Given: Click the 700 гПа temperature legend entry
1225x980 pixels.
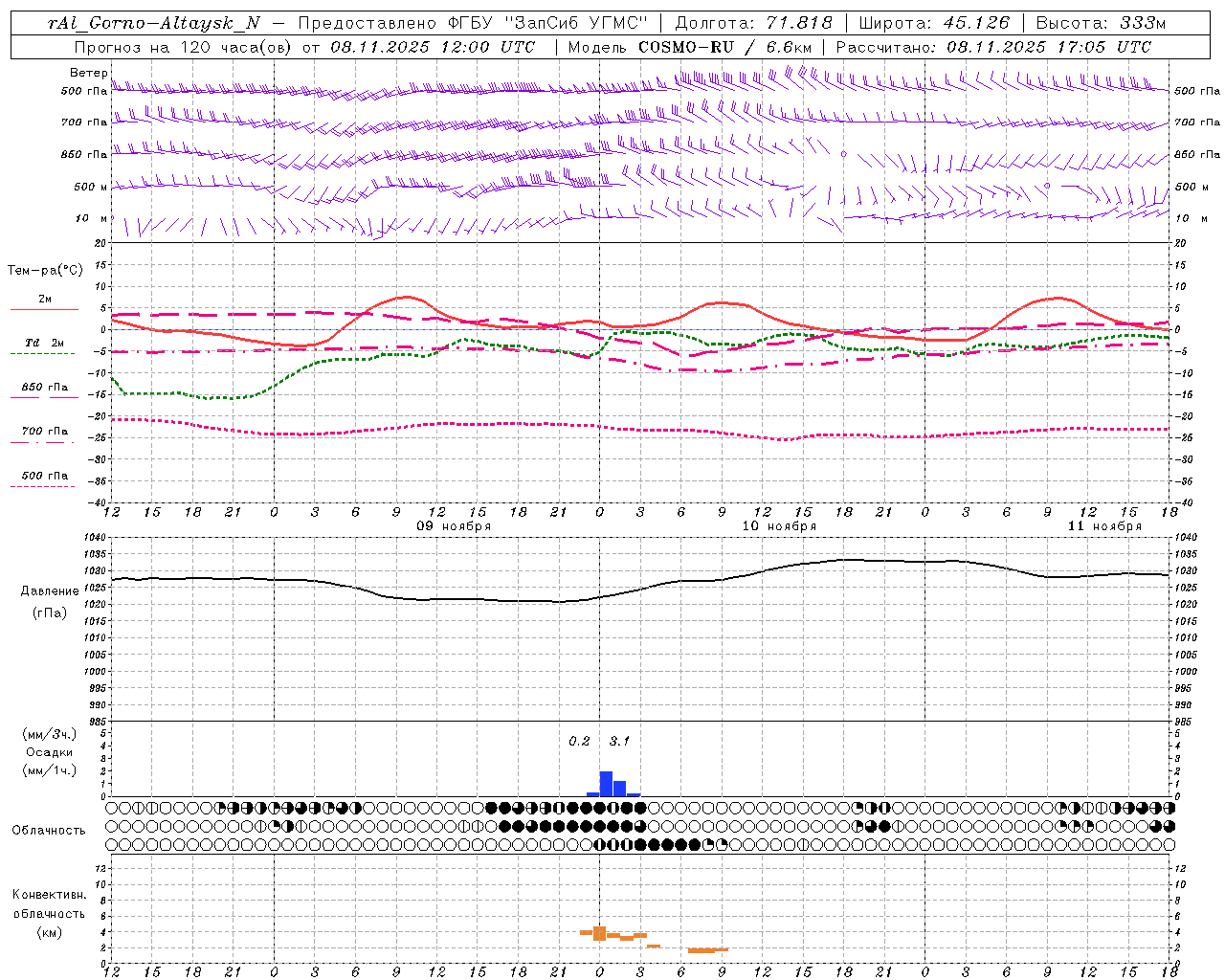Looking at the screenshot, I should [x=45, y=432].
